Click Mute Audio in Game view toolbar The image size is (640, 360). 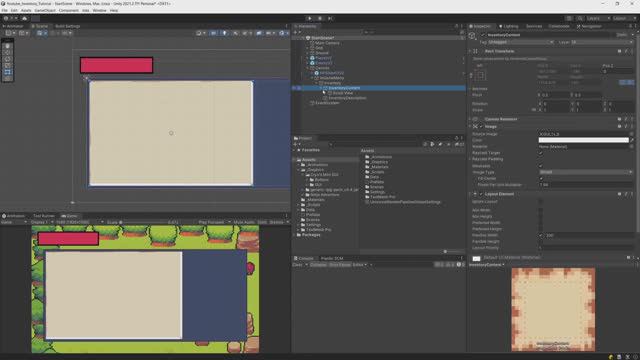[x=244, y=222]
